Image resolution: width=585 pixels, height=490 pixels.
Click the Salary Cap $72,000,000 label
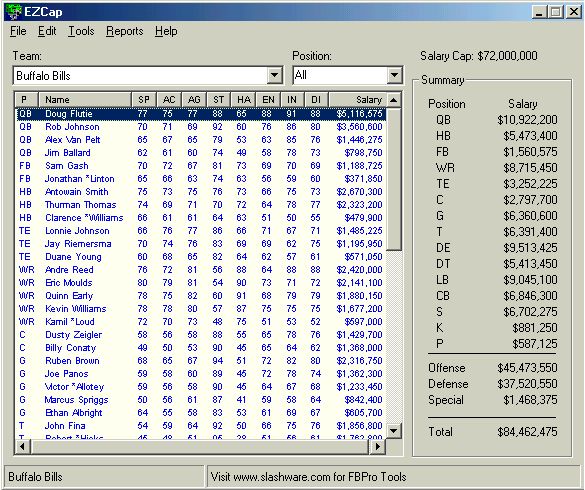click(x=479, y=56)
